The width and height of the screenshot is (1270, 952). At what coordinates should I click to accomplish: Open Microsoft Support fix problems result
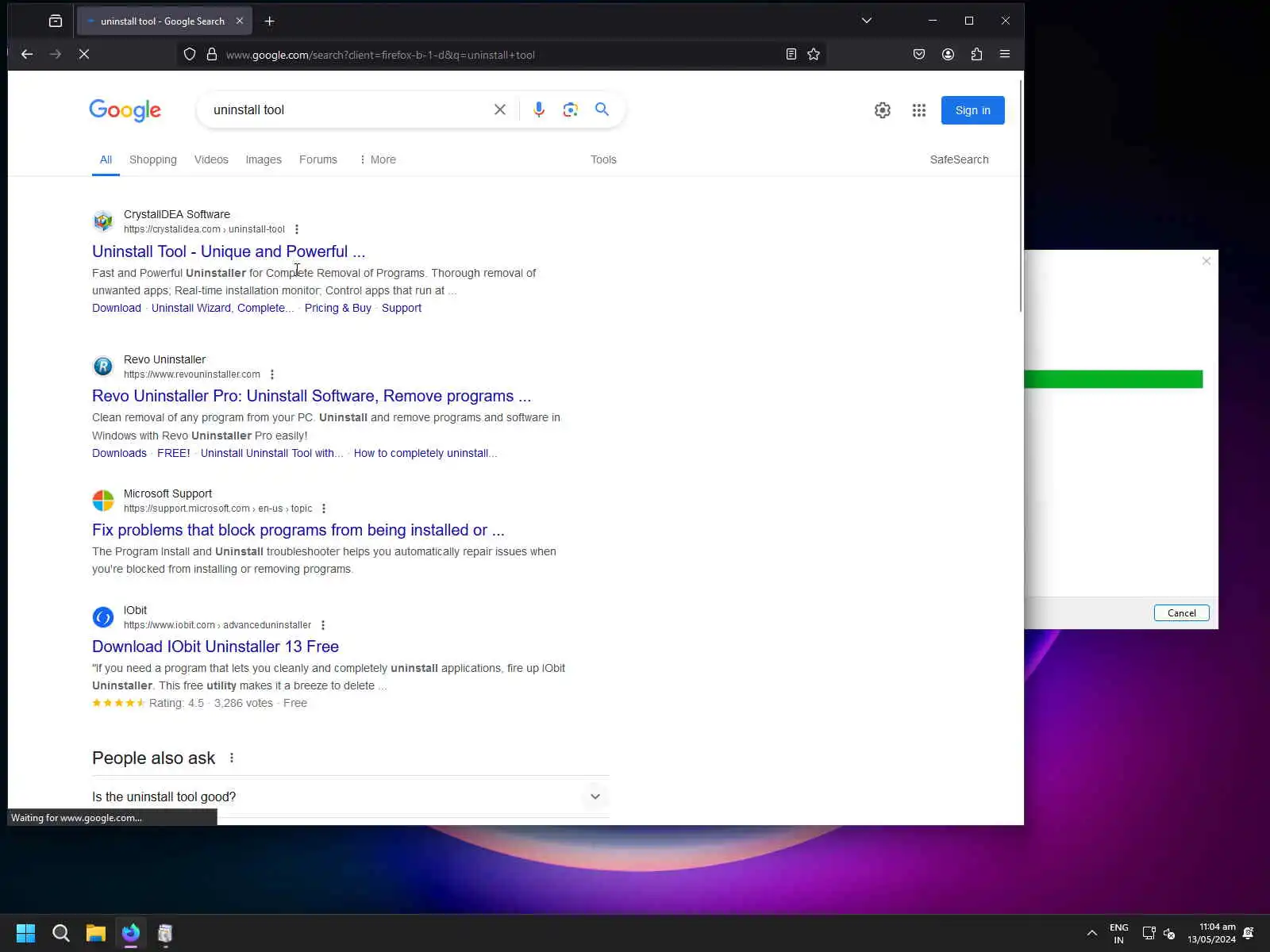[298, 530]
